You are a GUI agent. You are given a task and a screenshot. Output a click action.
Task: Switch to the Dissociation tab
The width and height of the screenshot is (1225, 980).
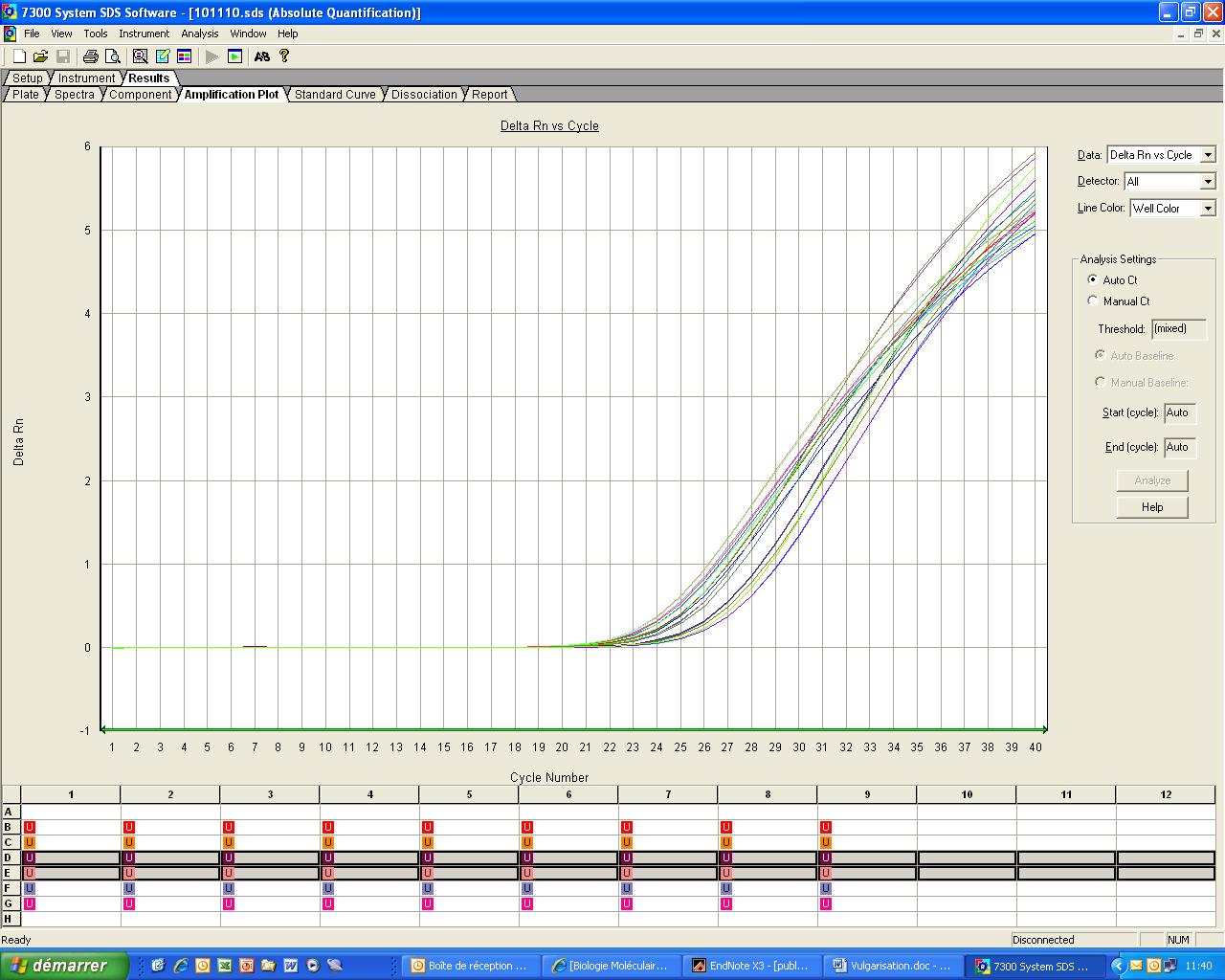click(424, 95)
